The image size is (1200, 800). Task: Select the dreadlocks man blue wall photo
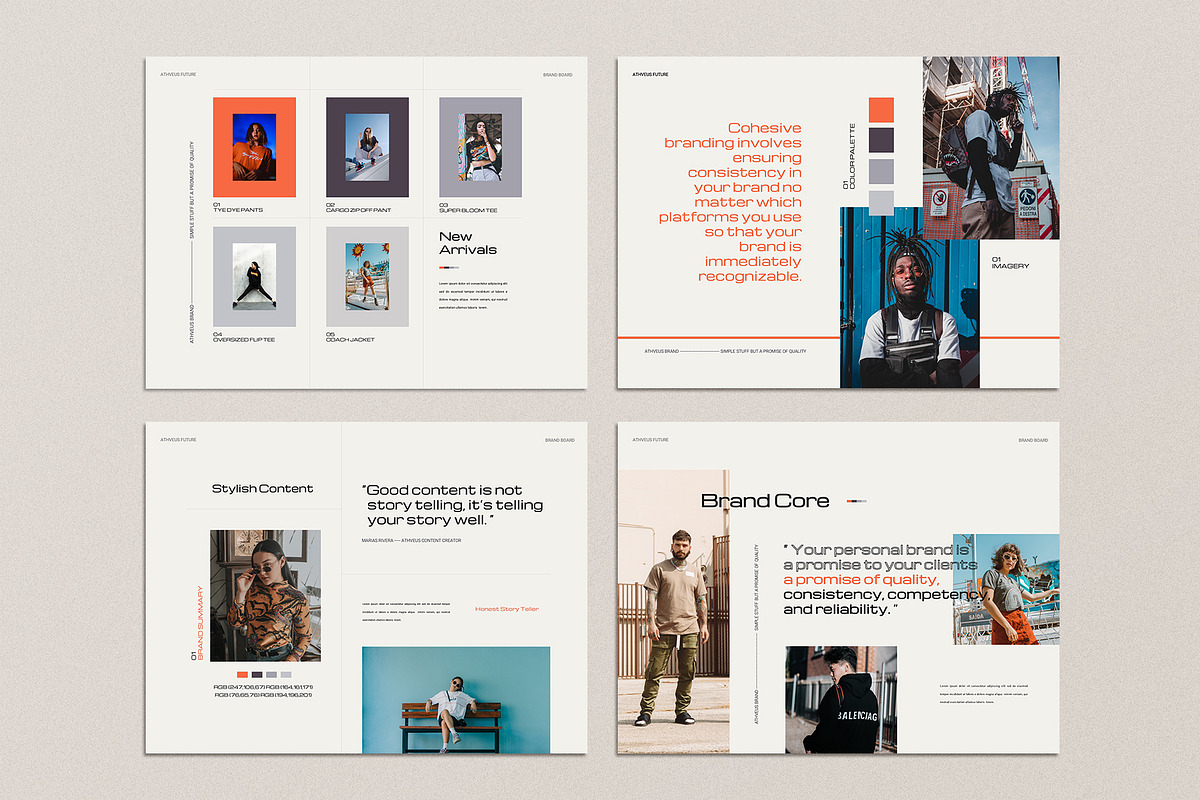(x=909, y=298)
